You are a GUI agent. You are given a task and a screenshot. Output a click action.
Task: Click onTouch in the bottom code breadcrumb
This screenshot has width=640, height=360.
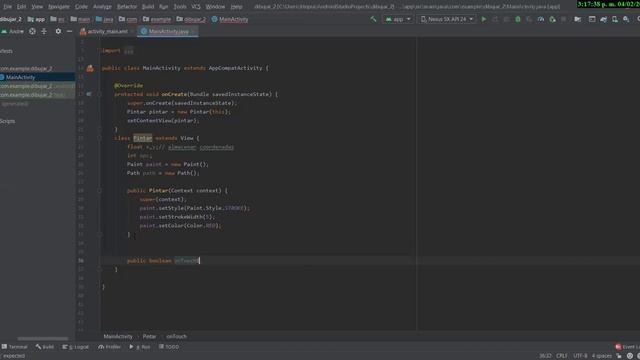coord(176,337)
